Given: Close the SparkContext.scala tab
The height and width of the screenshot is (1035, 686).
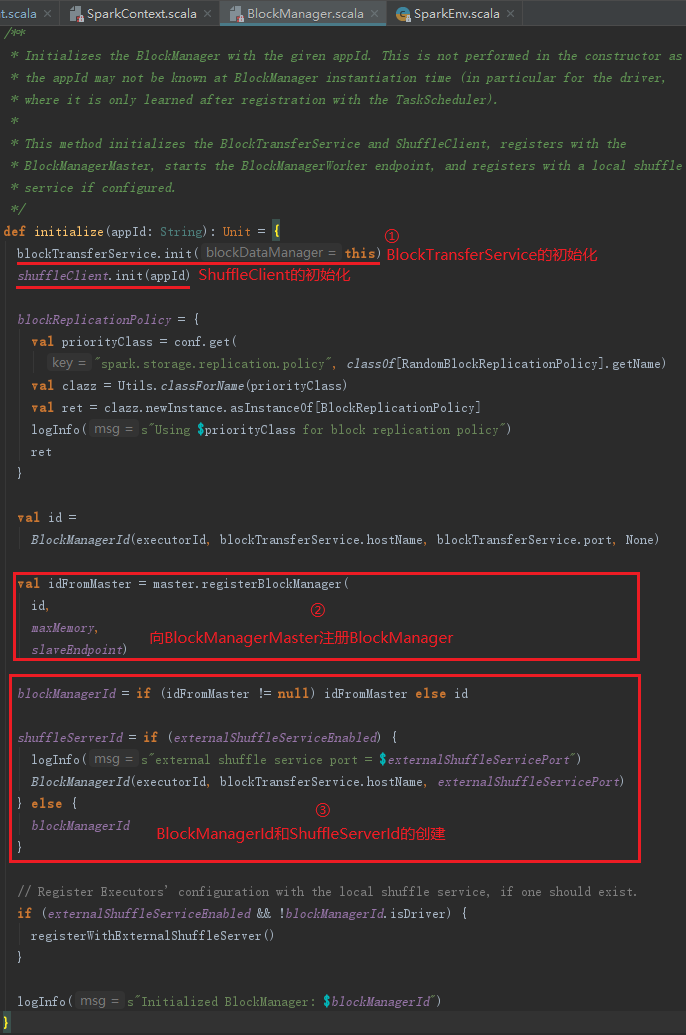Looking at the screenshot, I should pos(208,13).
